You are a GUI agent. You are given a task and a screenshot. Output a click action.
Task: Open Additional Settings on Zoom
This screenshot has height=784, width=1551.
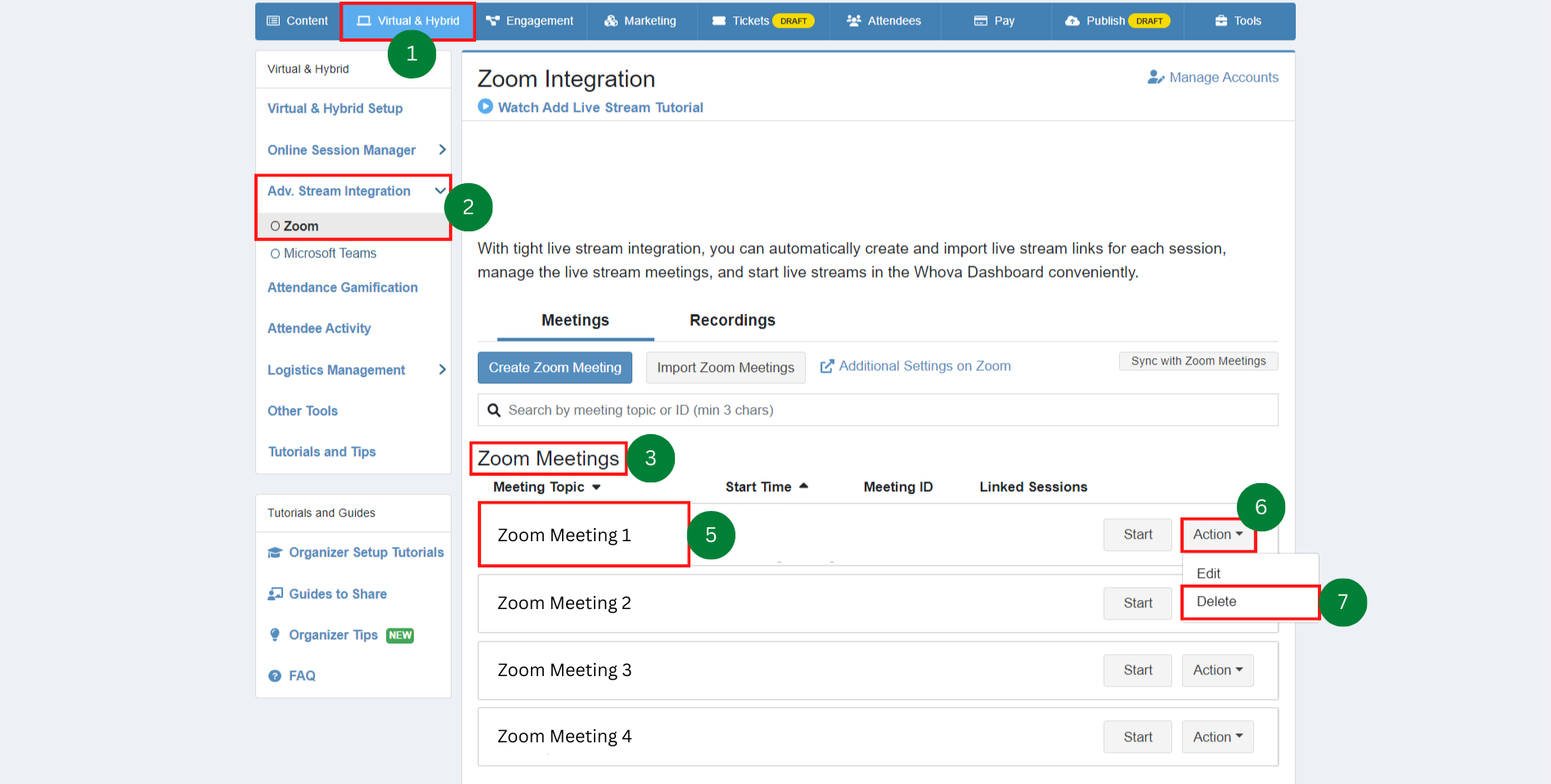pyautogui.click(x=924, y=365)
